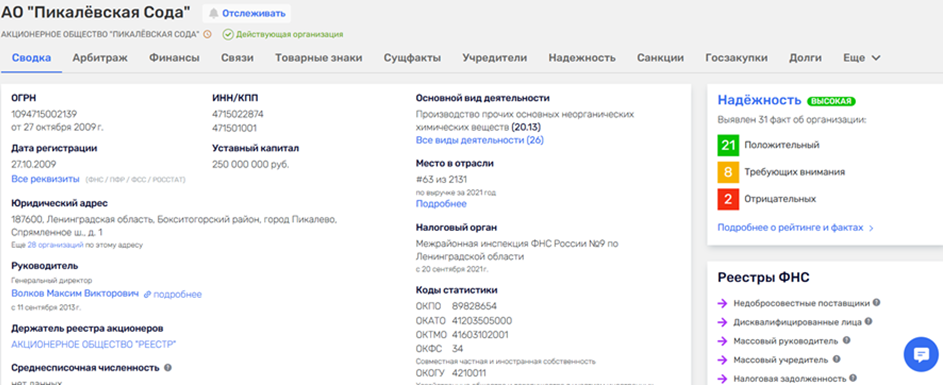
Task: Switch to the Арбитраж tab
Action: [x=100, y=58]
